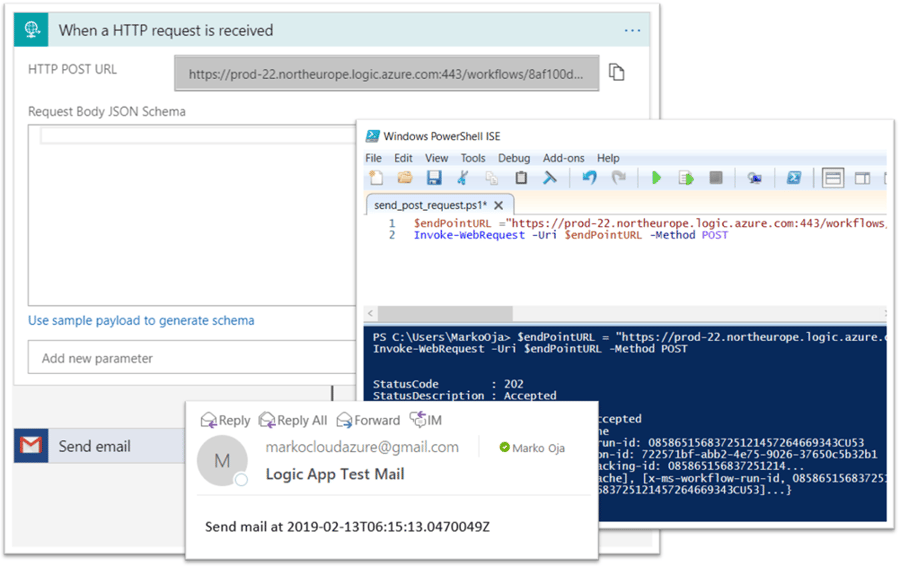Open the Edit menu in PowerShell ISE
The height and width of the screenshot is (566, 900).
pyautogui.click(x=403, y=158)
